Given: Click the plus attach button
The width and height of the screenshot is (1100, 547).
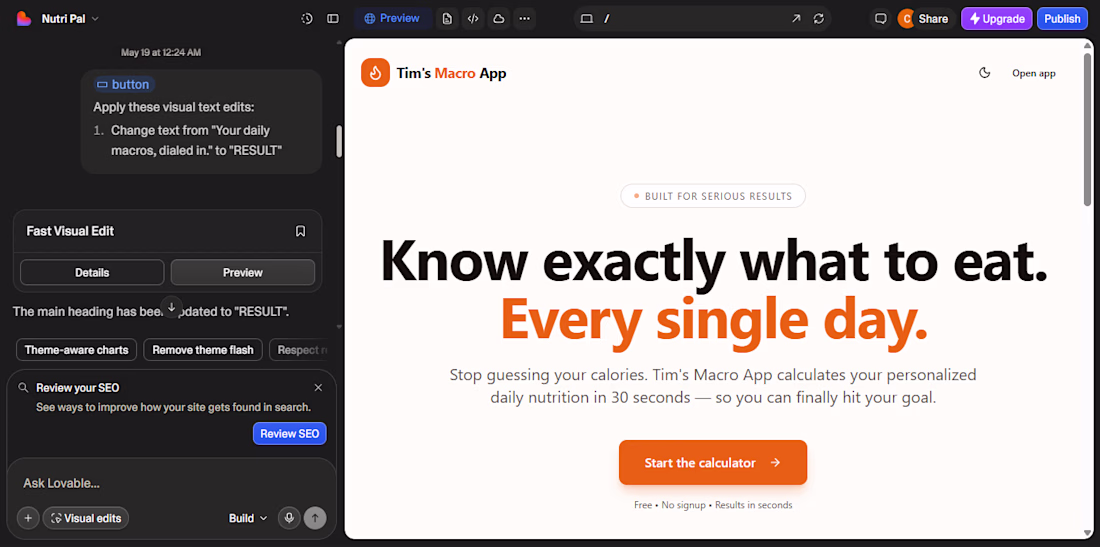Looking at the screenshot, I should 28,518.
